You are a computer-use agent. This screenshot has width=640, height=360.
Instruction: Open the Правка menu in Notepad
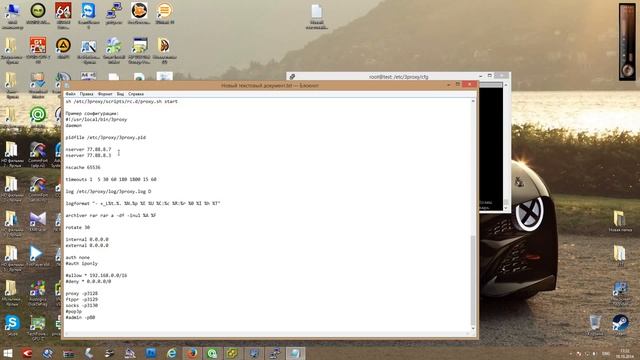click(86, 94)
